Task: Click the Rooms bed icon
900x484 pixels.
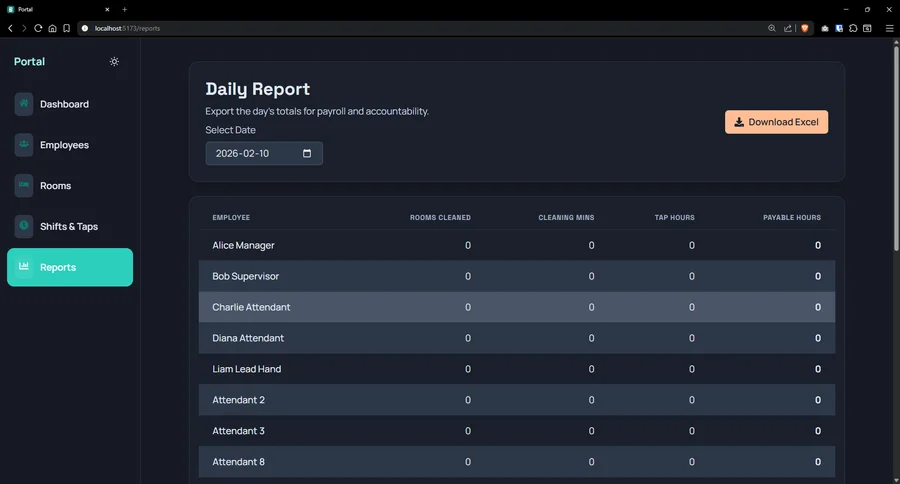Action: pos(24,185)
